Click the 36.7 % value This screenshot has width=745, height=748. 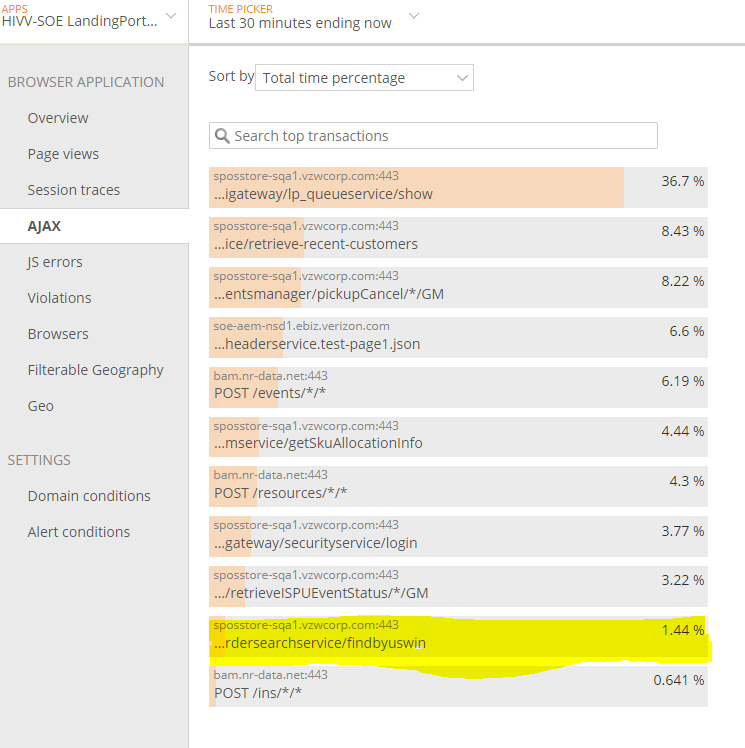click(x=683, y=181)
